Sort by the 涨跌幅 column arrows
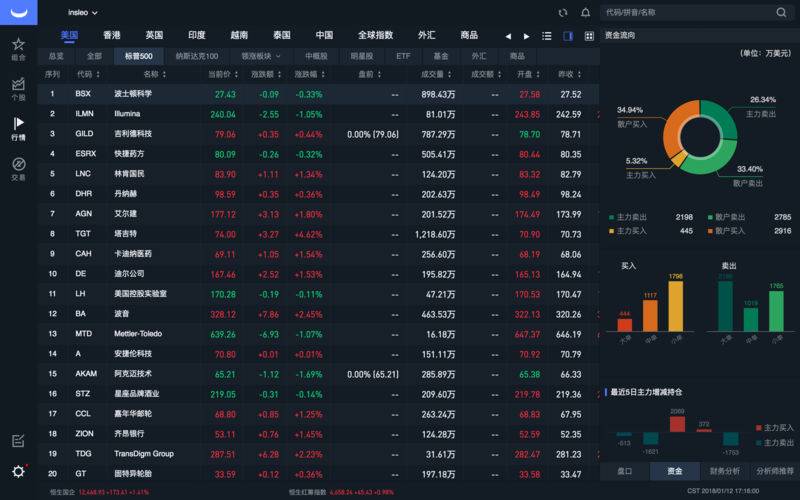The image size is (800, 500). [323, 74]
